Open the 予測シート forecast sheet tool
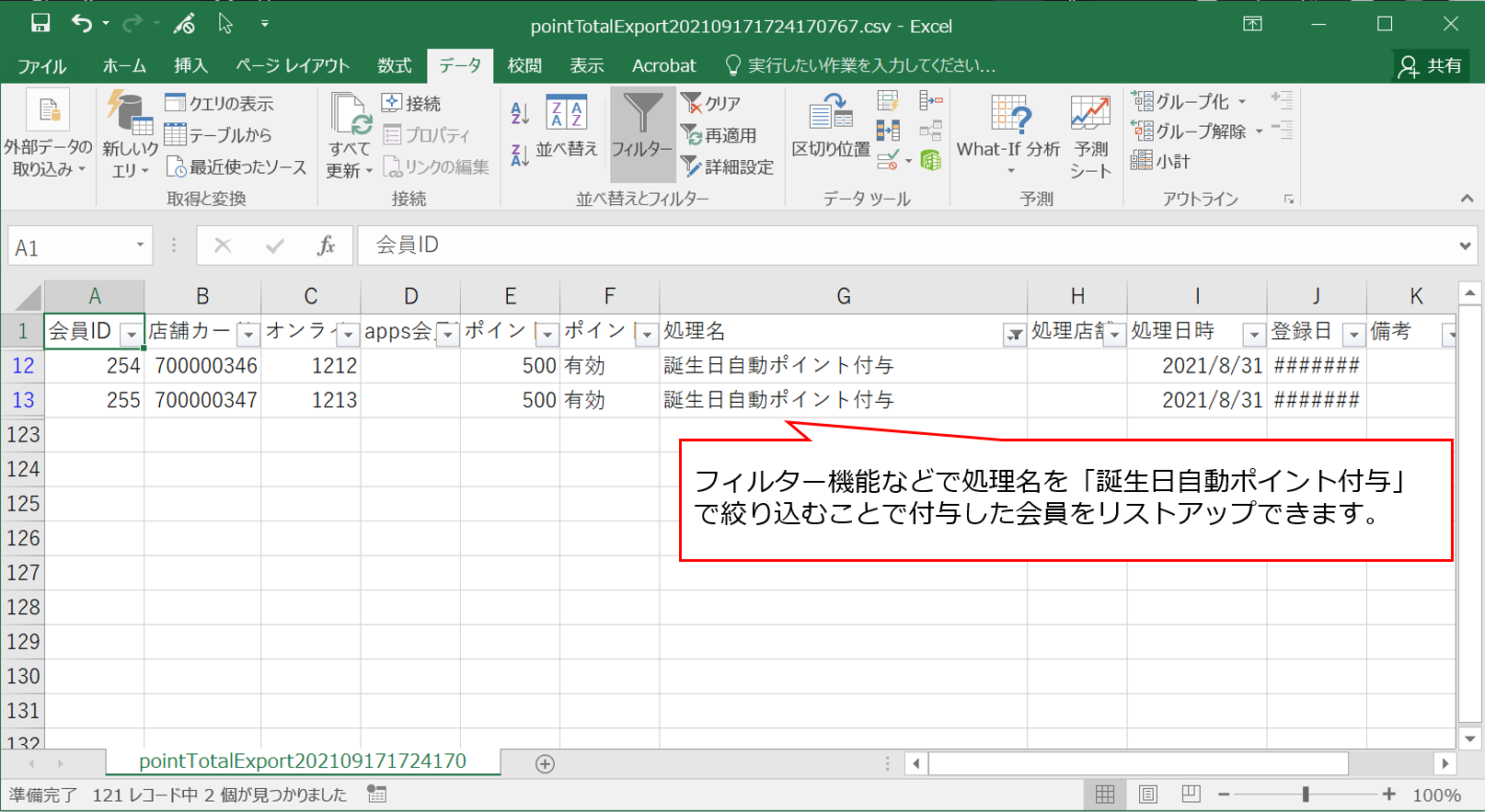1485x812 pixels. pos(1090,136)
